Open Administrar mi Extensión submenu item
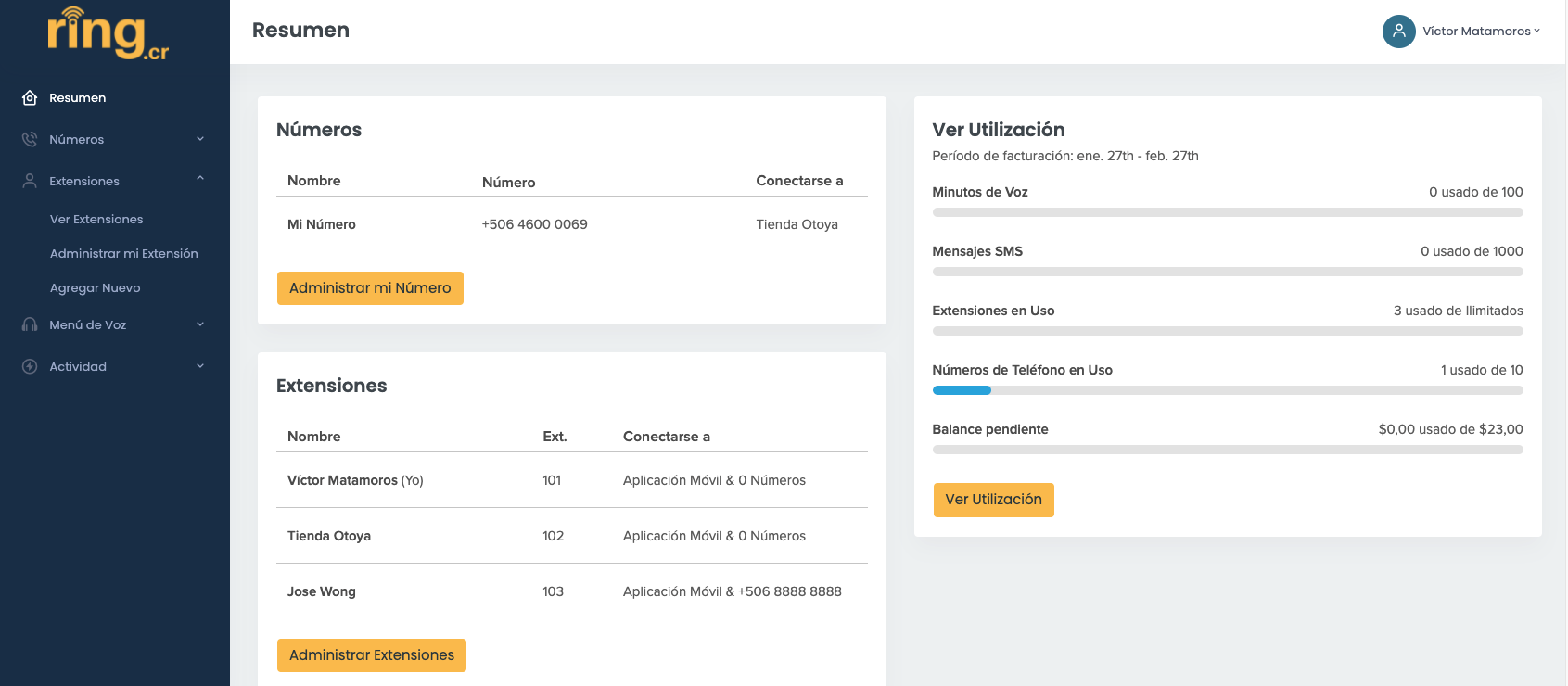Viewport: 1568px width, 686px height. click(124, 253)
